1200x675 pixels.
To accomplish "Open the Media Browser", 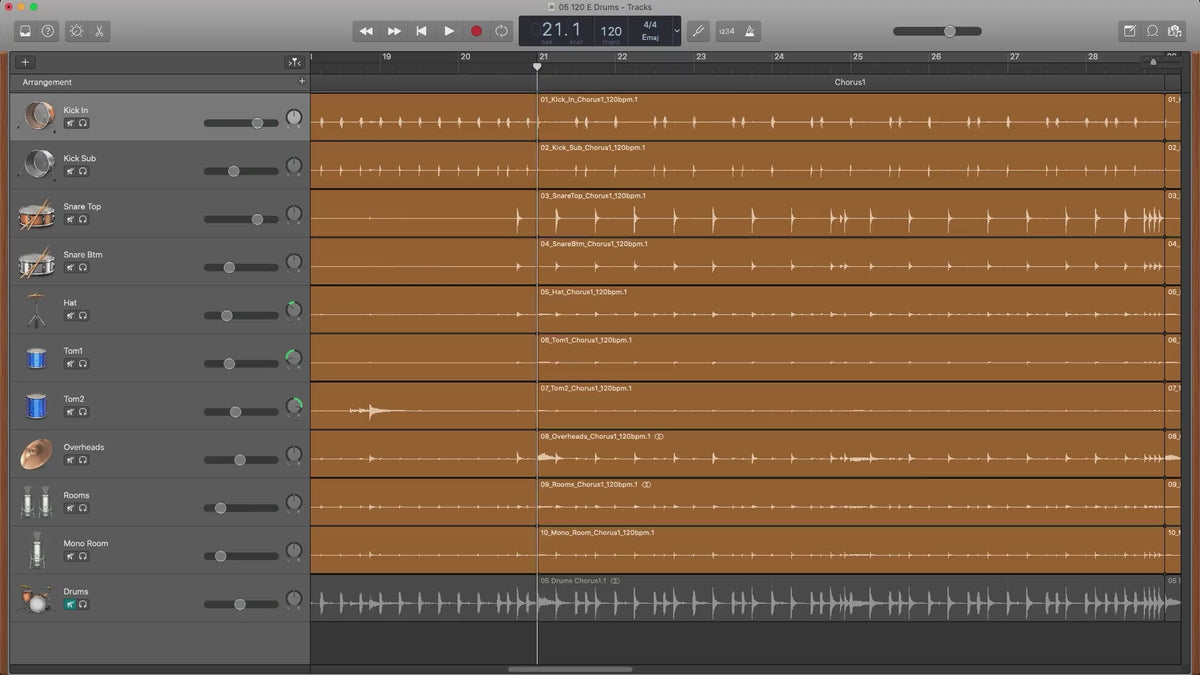I will (x=1176, y=31).
